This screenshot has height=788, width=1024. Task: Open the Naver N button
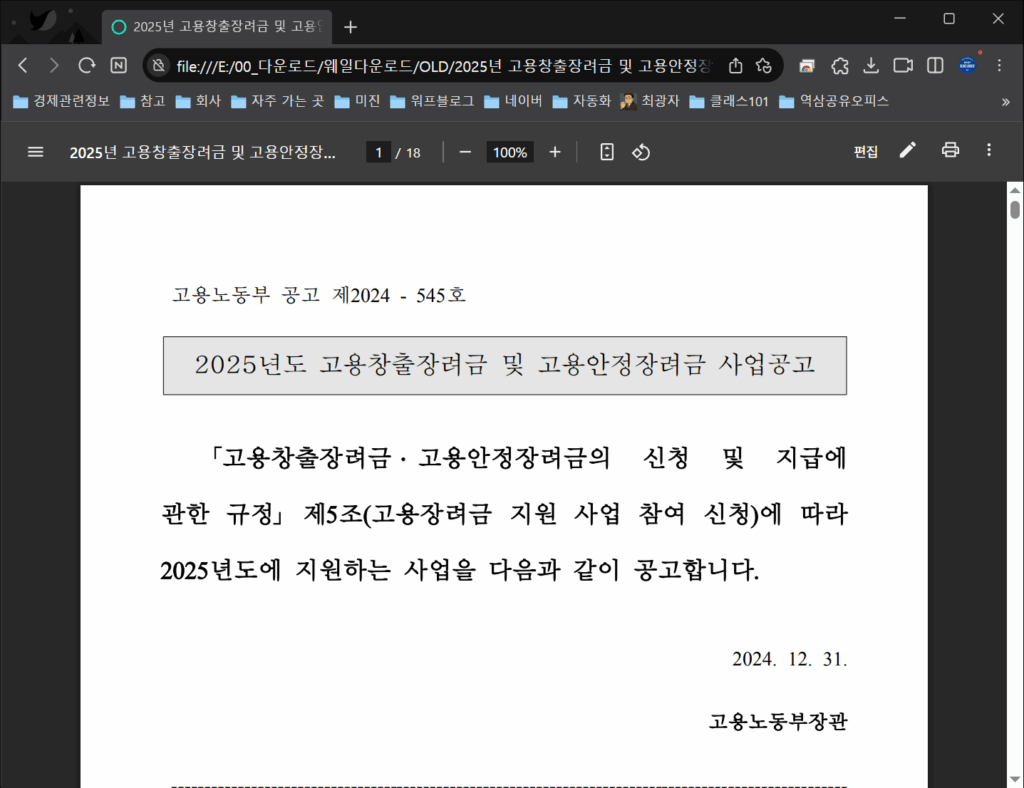118,65
